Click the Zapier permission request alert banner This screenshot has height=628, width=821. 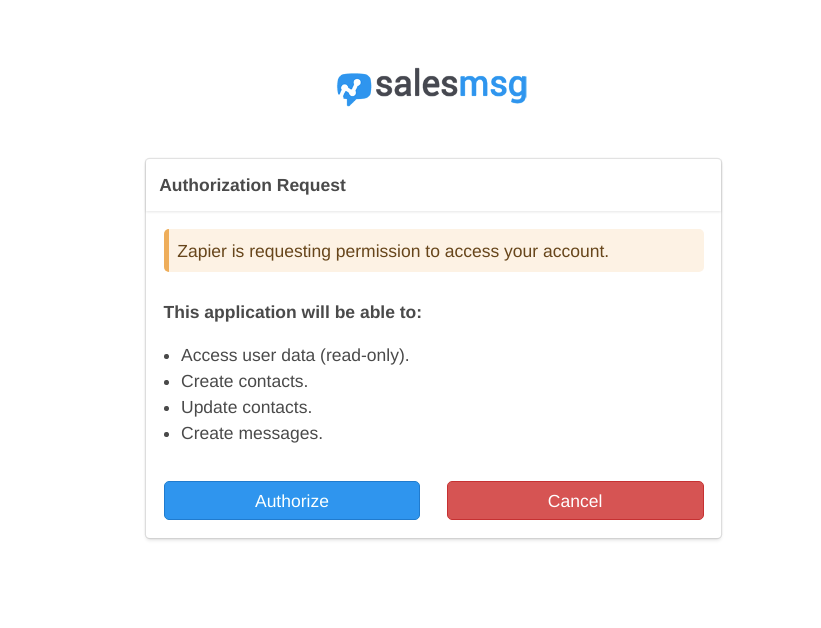(x=434, y=251)
